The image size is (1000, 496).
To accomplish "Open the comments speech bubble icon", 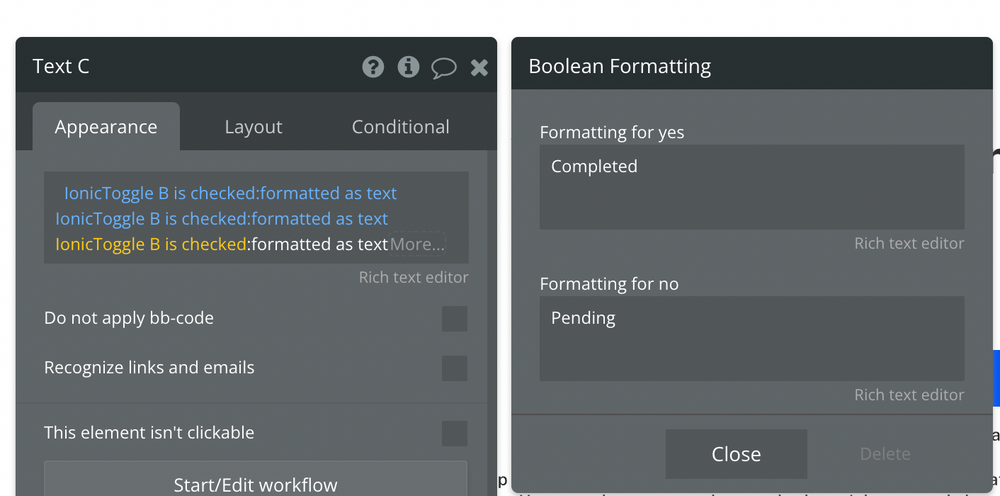I will pyautogui.click(x=444, y=68).
